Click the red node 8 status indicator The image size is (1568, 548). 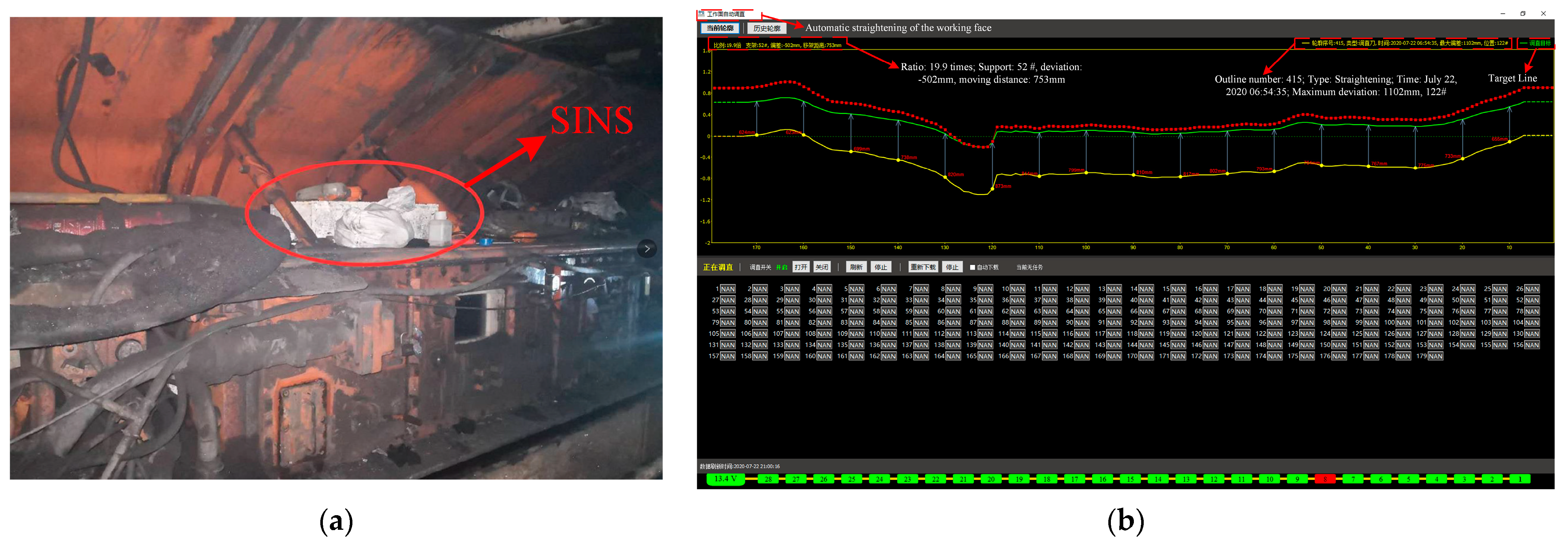click(x=1325, y=479)
